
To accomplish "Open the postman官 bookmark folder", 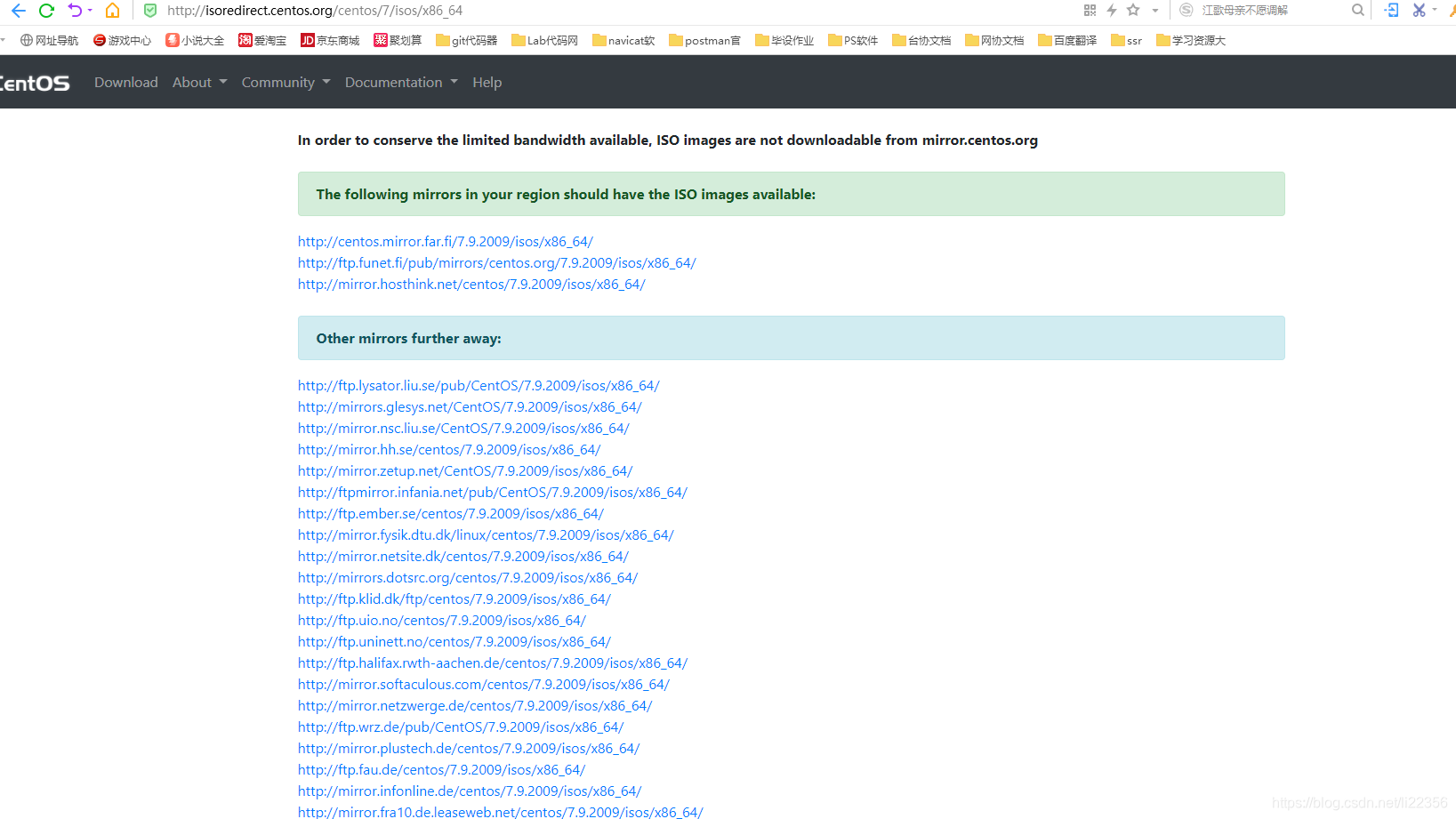I will pyautogui.click(x=704, y=40).
